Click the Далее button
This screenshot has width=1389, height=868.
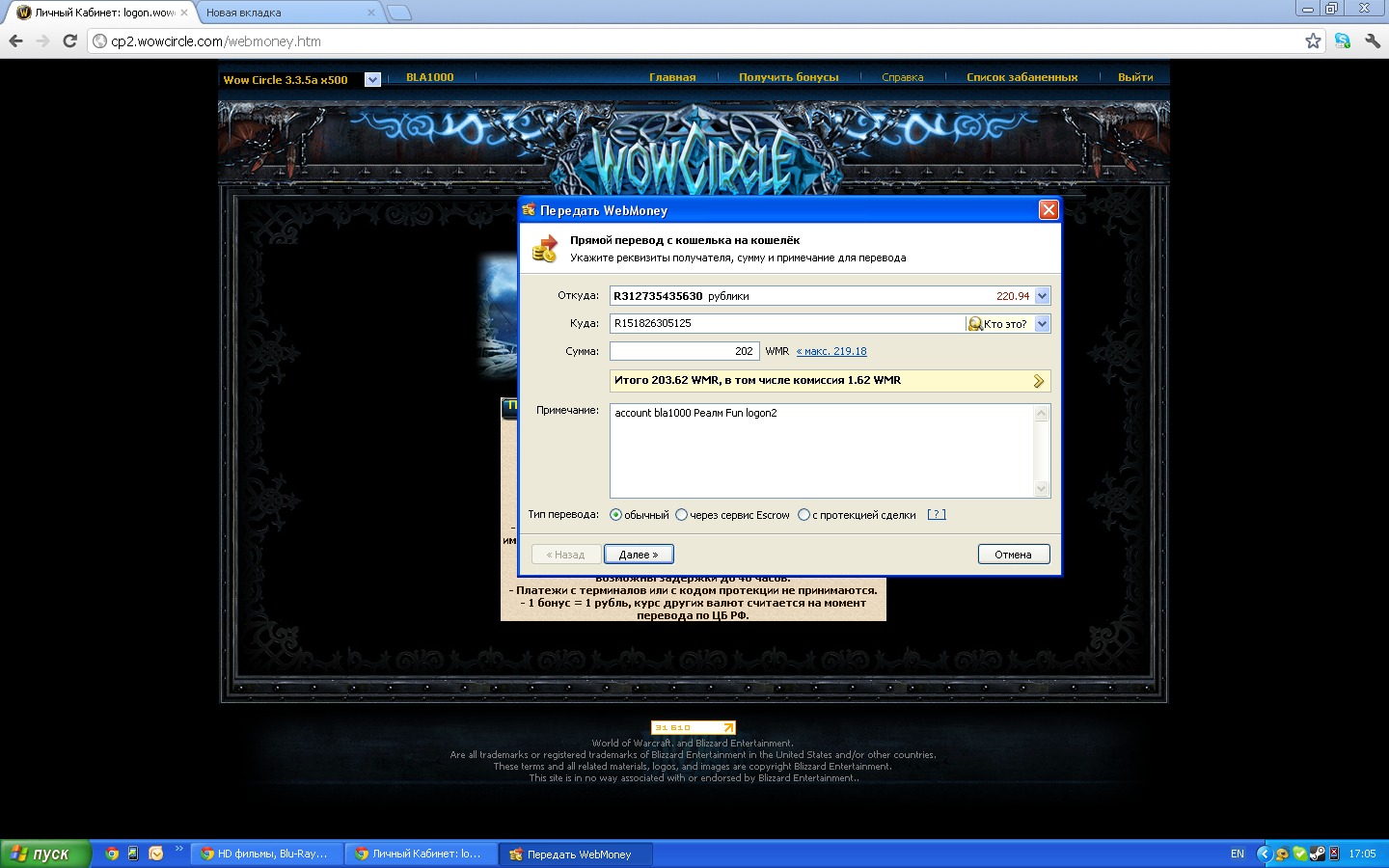coord(639,555)
